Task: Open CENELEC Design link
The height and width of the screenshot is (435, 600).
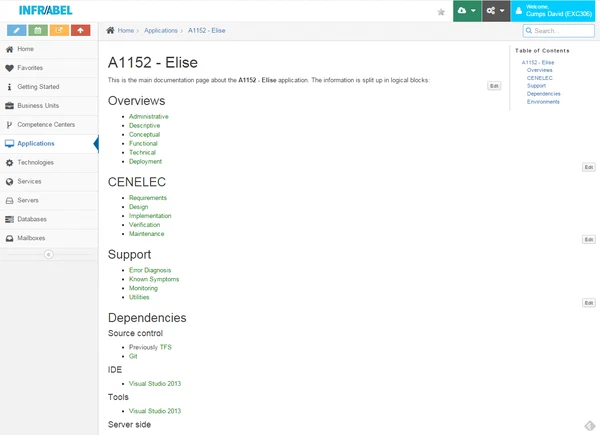Action: (139, 207)
